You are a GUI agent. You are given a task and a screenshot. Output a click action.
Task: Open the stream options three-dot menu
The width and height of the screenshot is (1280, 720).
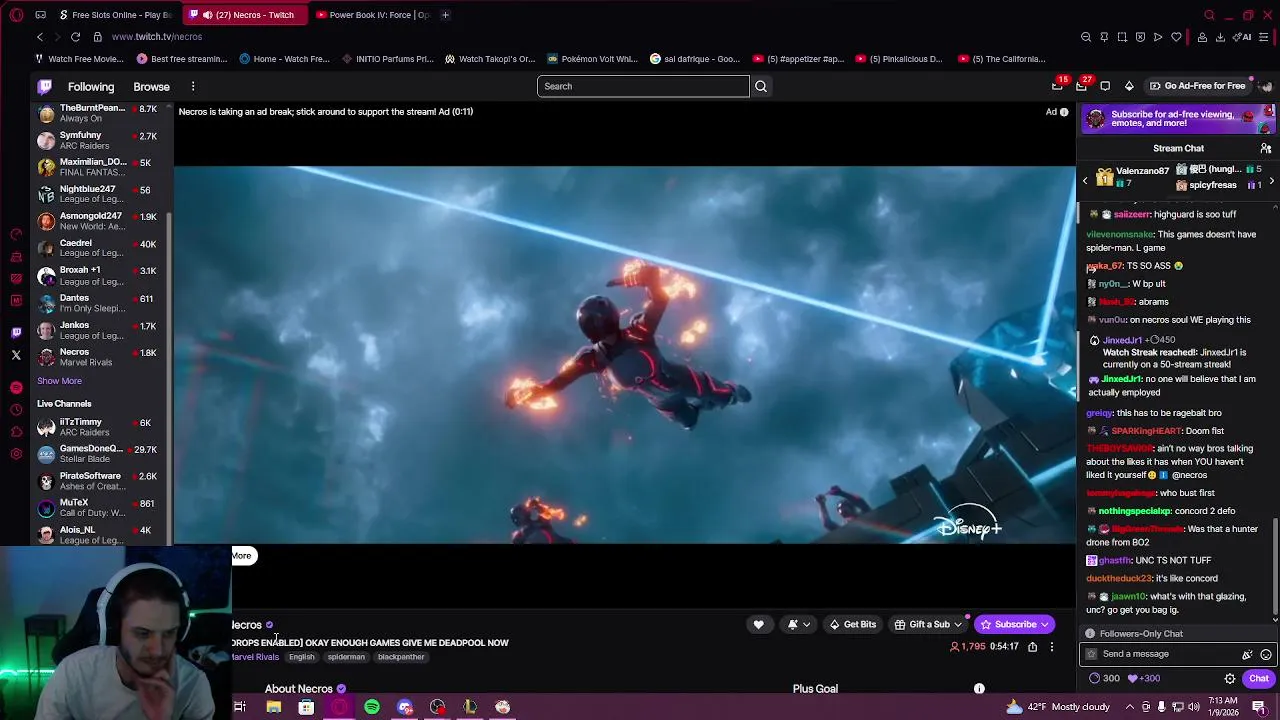pyautogui.click(x=1051, y=647)
